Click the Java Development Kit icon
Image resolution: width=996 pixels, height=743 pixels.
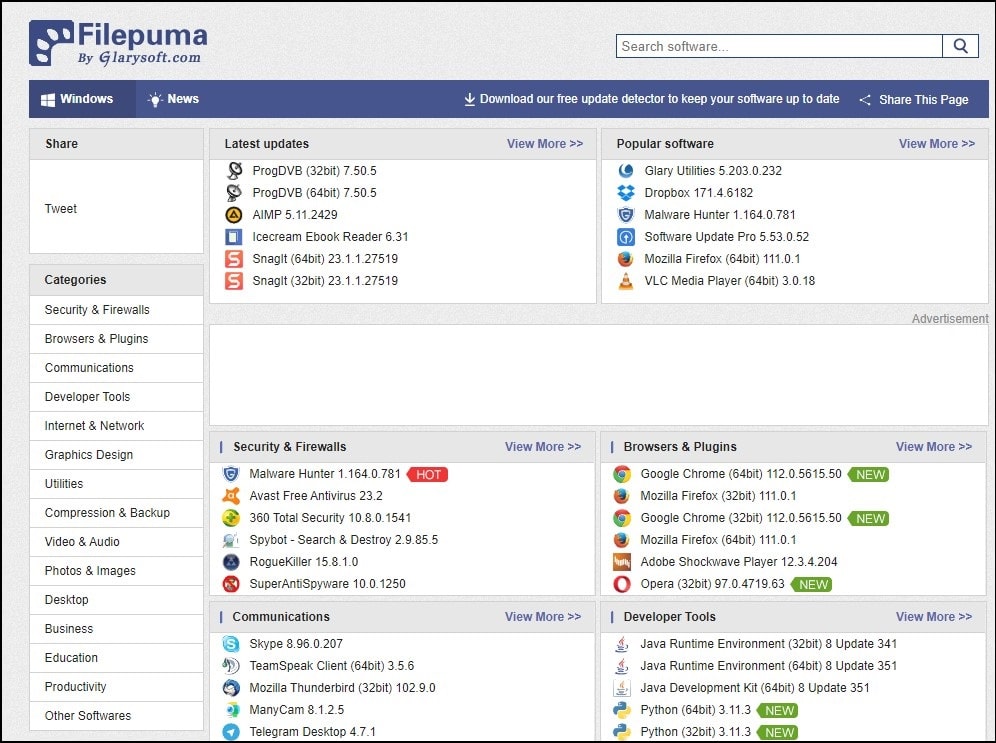(622, 688)
